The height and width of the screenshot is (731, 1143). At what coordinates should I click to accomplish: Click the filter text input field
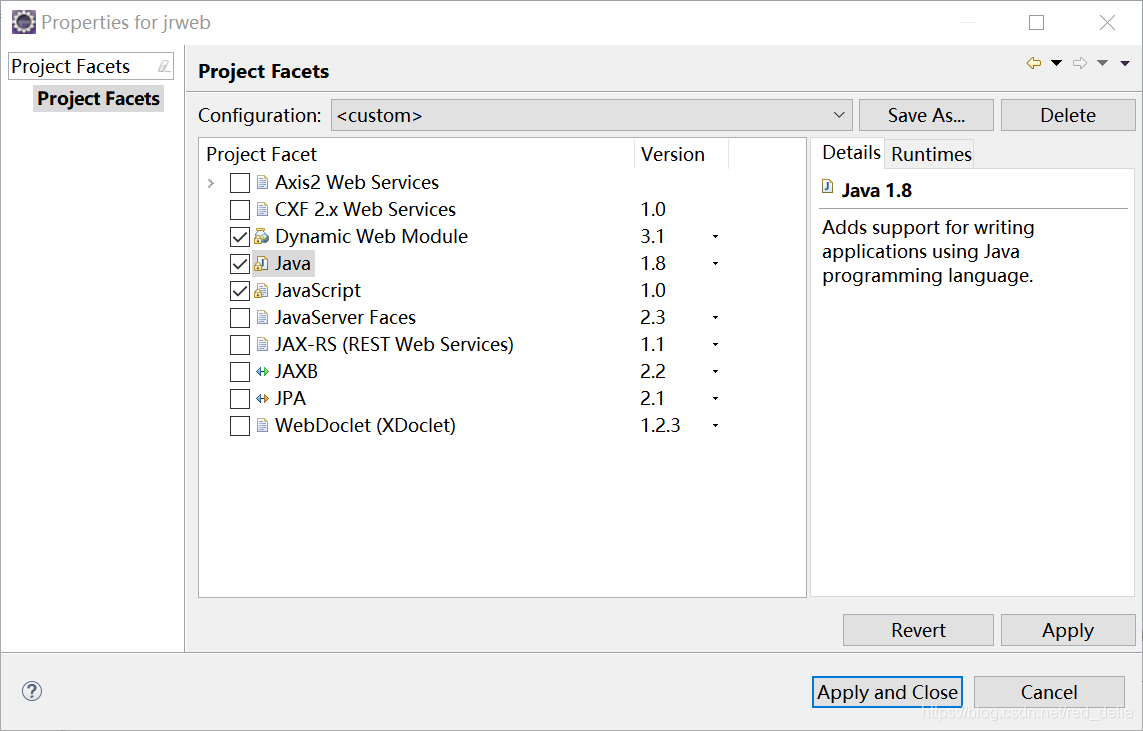80,67
